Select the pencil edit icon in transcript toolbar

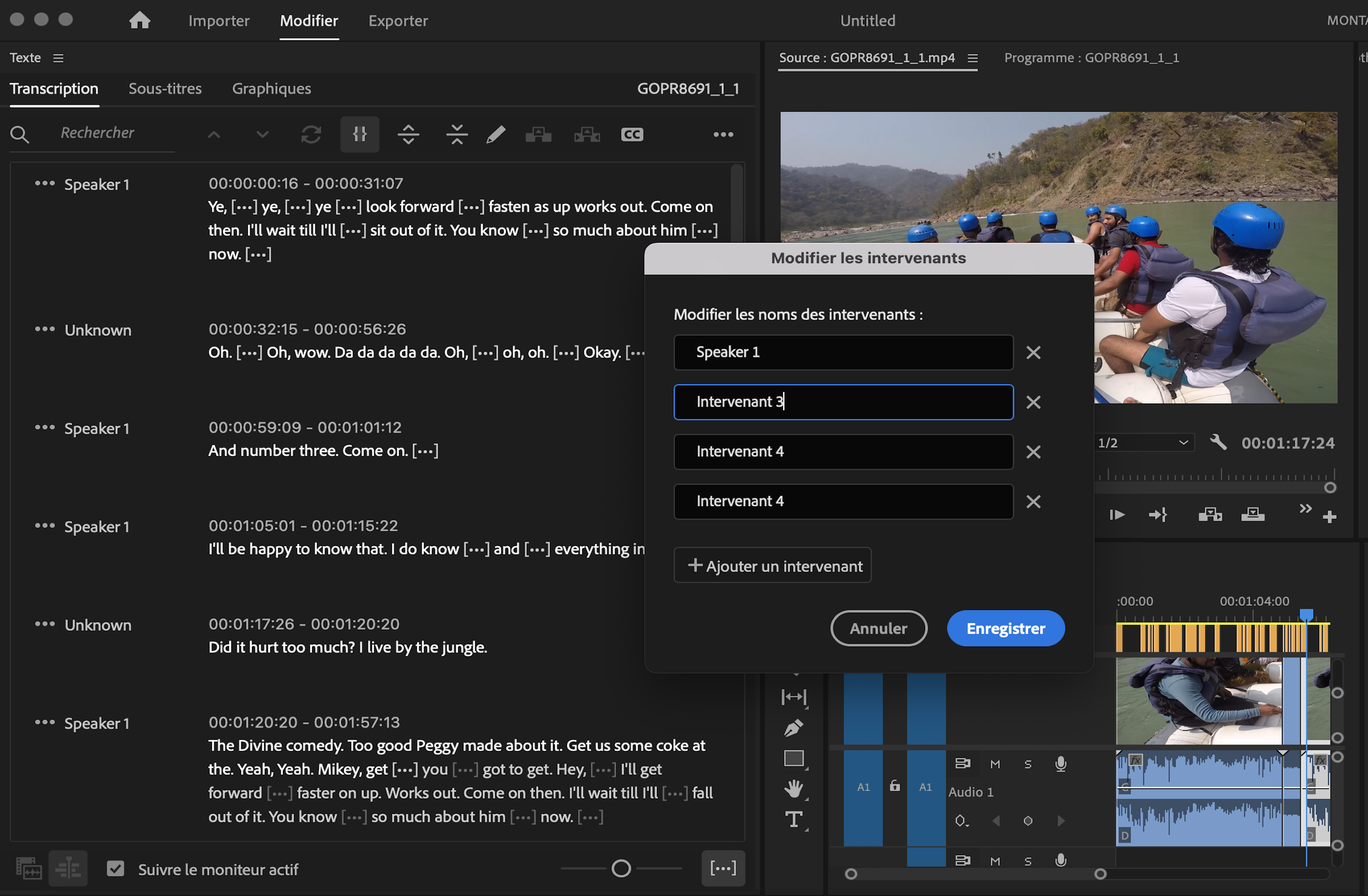(x=495, y=134)
